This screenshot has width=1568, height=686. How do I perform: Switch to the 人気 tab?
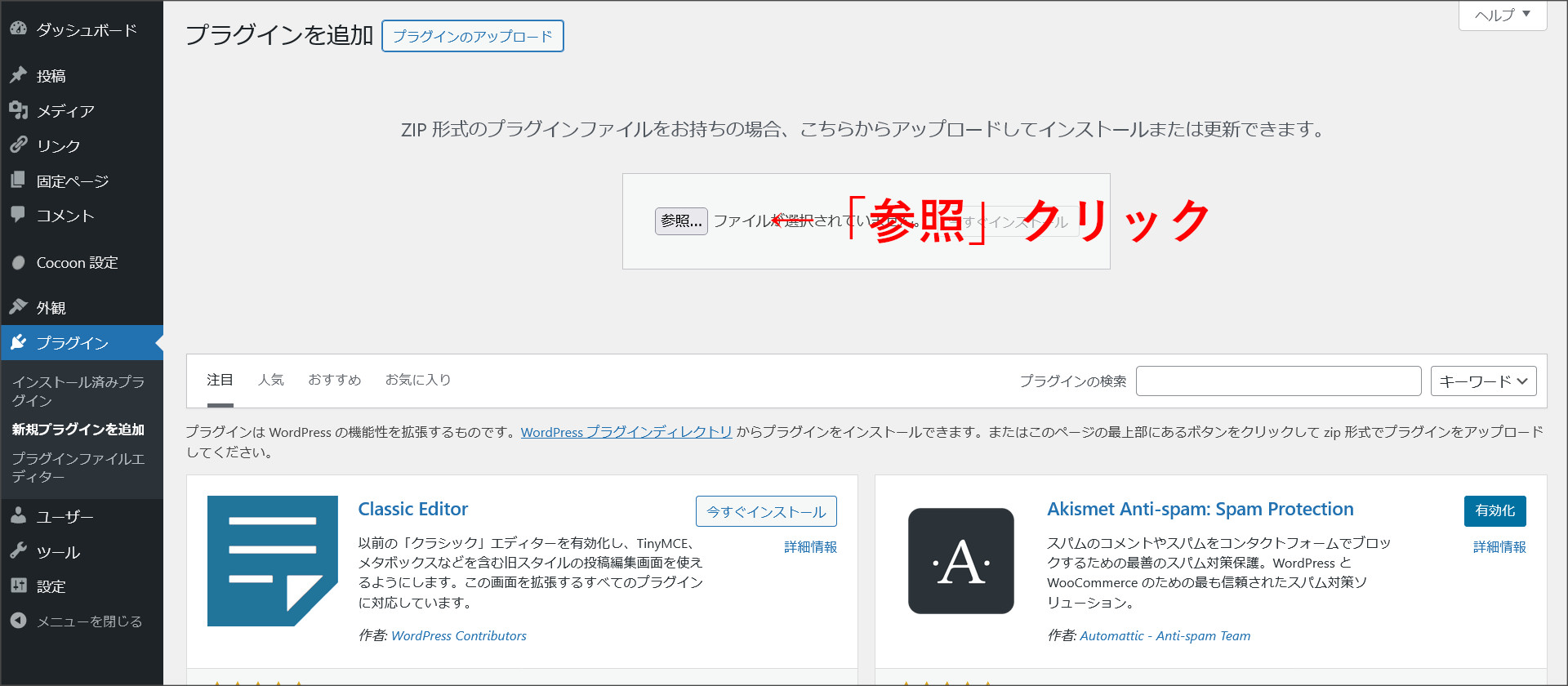tap(271, 380)
